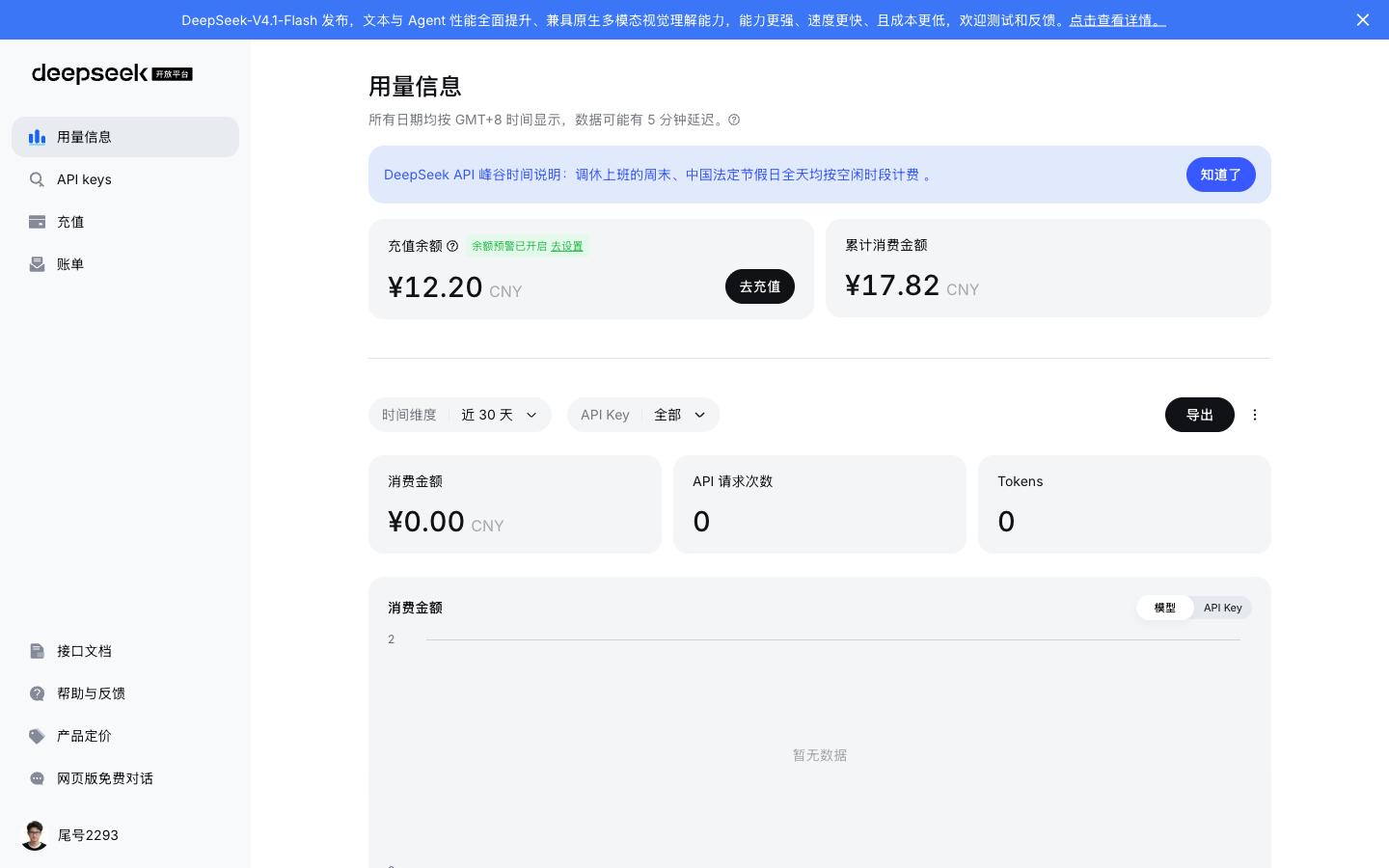Click the free web chat bubble icon
The height and width of the screenshot is (868, 1389).
click(x=37, y=778)
